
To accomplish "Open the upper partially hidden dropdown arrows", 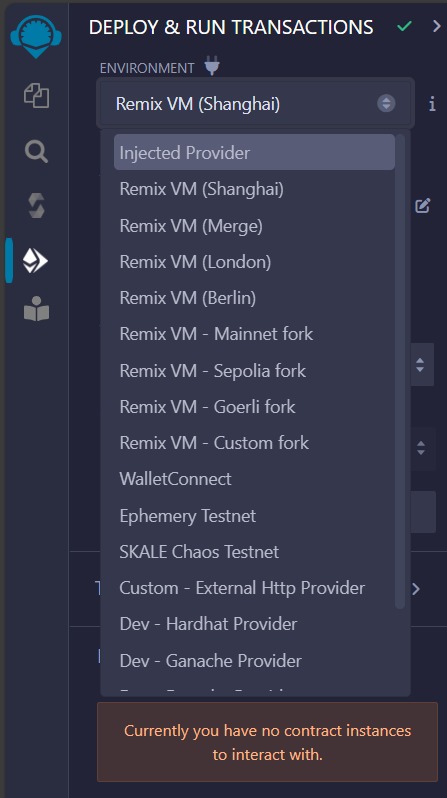I will 421,364.
